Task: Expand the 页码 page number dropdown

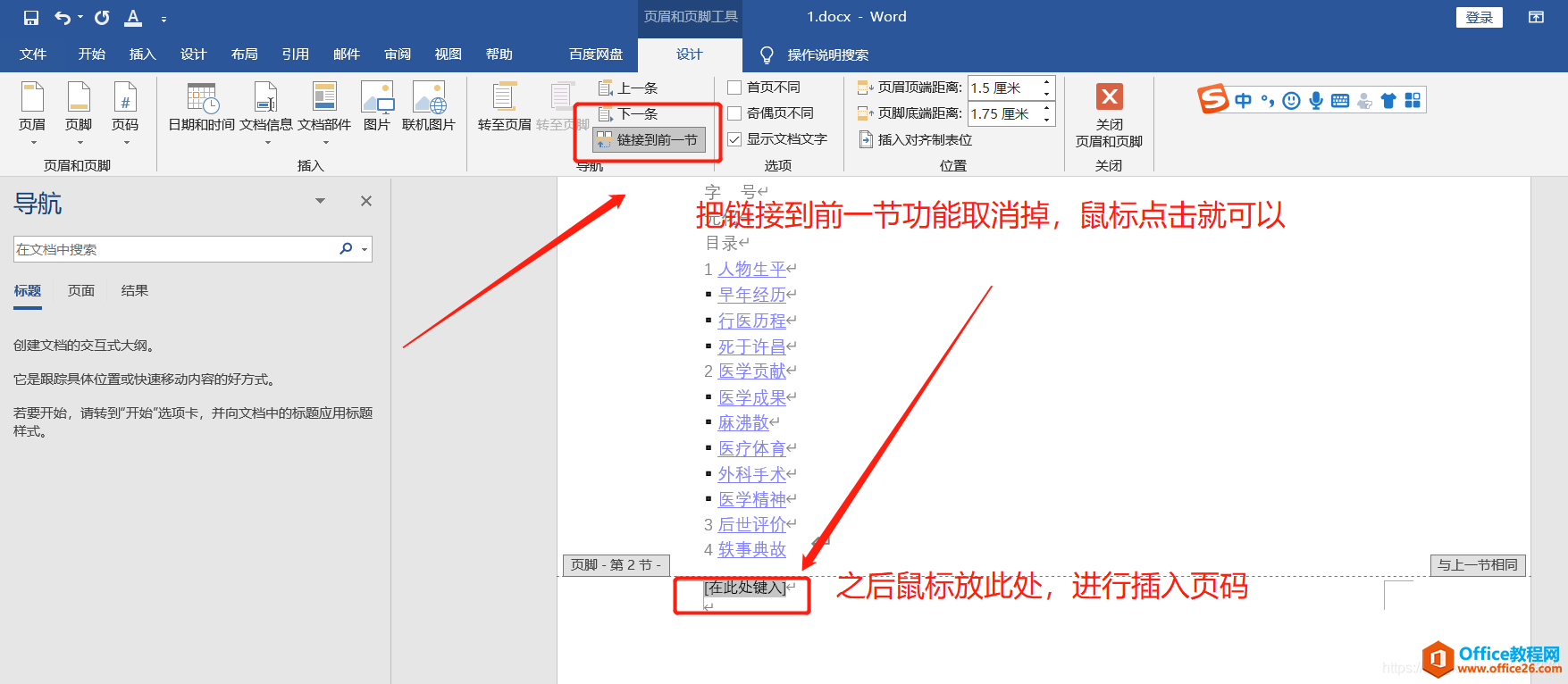Action: click(125, 142)
